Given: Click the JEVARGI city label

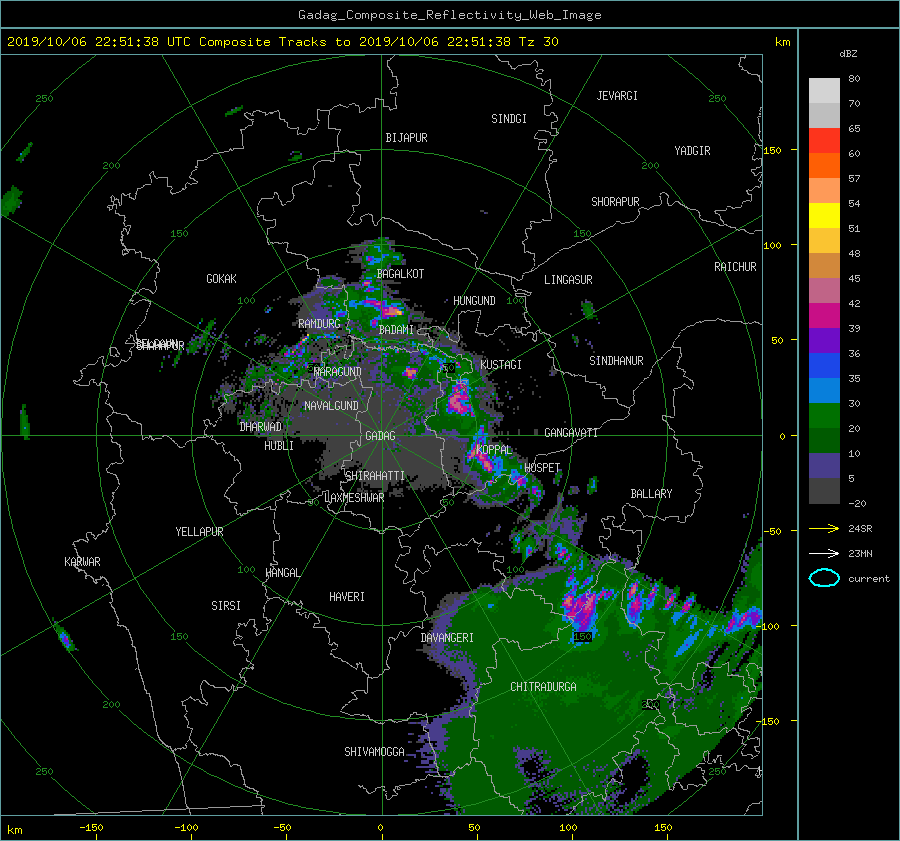Looking at the screenshot, I should pos(617,96).
